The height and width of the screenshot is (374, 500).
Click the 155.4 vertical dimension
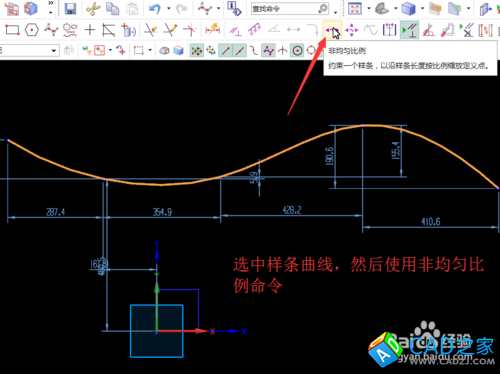(396, 150)
